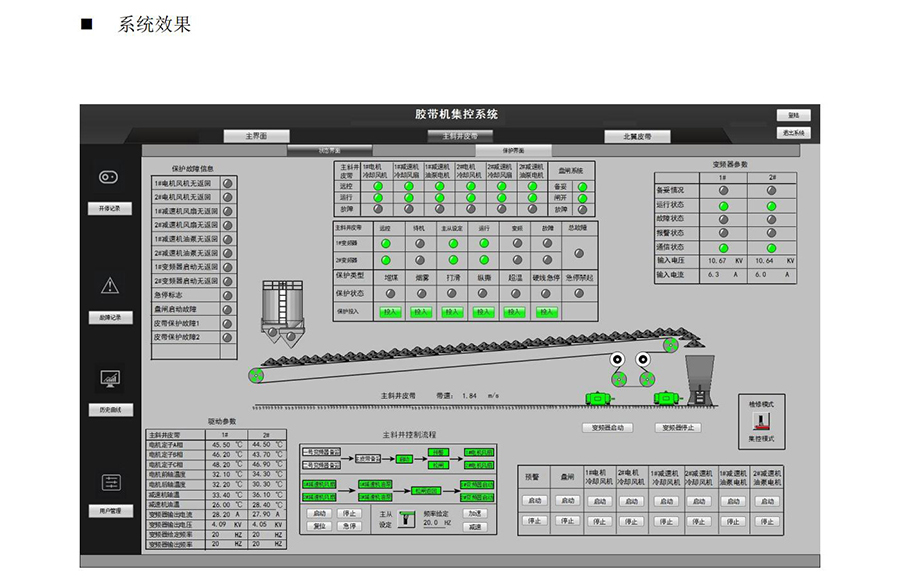Click indicator lamp for 急停标志 fault row
900x578 pixels.
[x=227, y=295]
